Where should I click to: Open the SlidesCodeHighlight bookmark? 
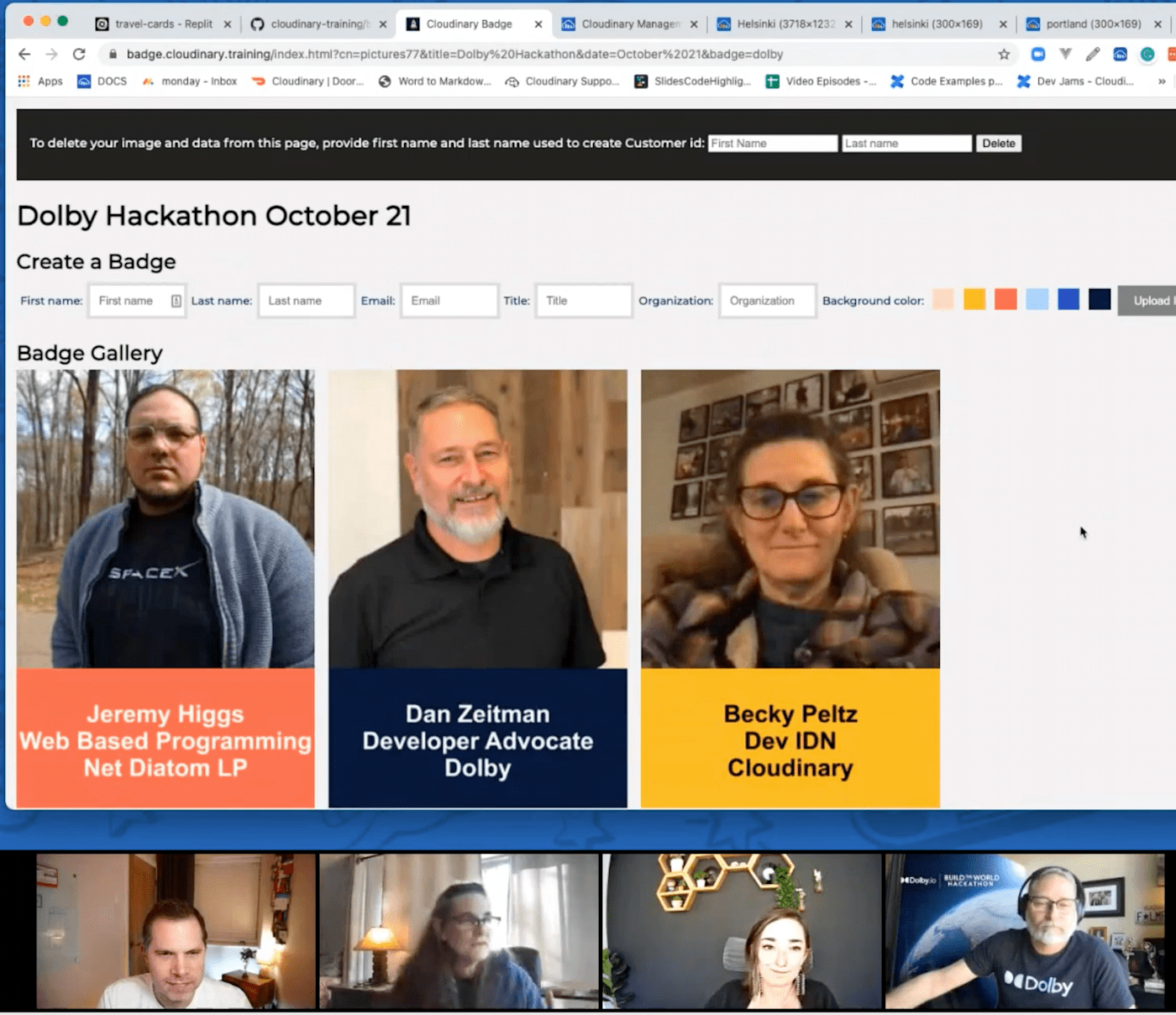(x=692, y=82)
